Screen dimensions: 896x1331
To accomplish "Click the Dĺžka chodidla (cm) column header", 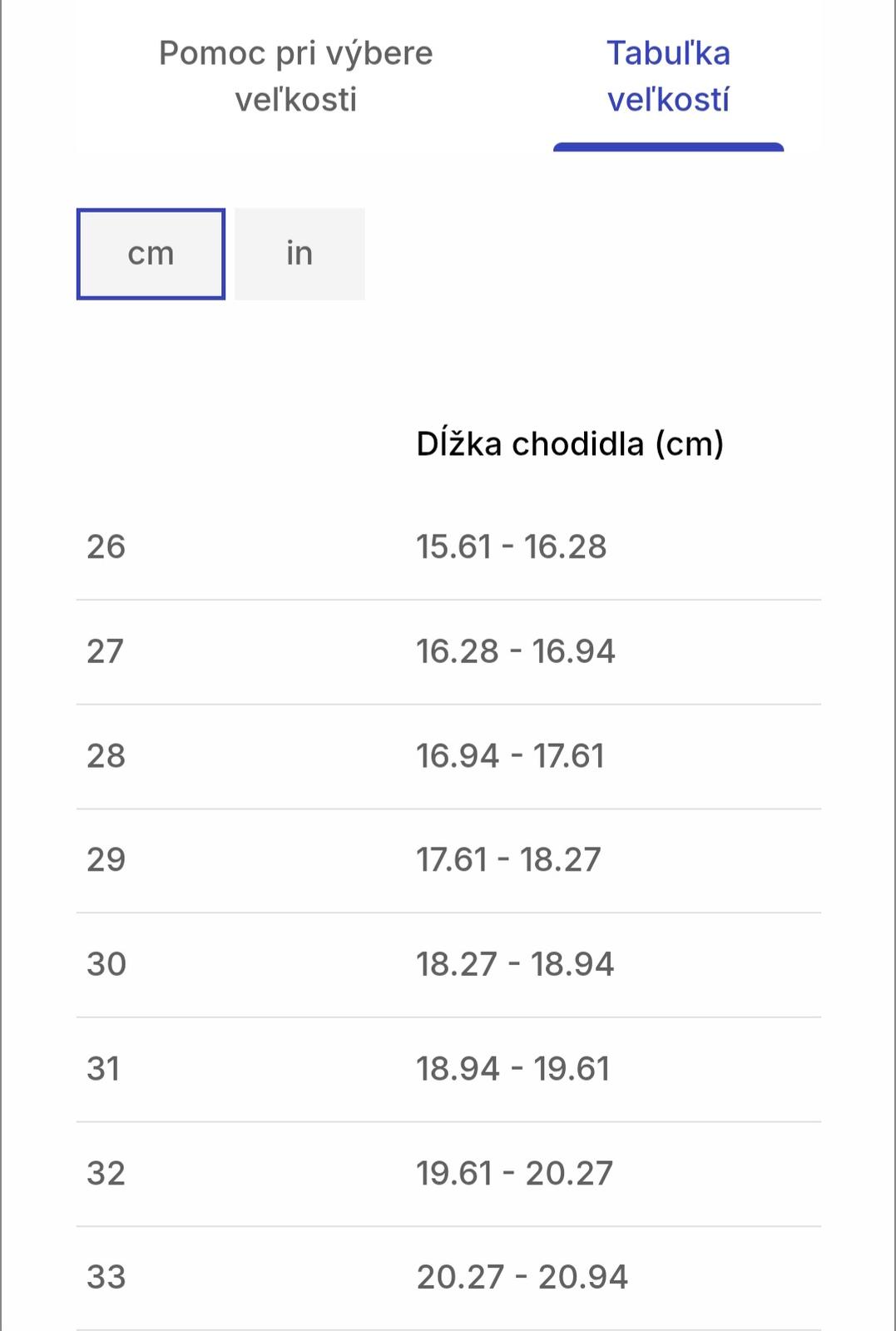I will 570,444.
